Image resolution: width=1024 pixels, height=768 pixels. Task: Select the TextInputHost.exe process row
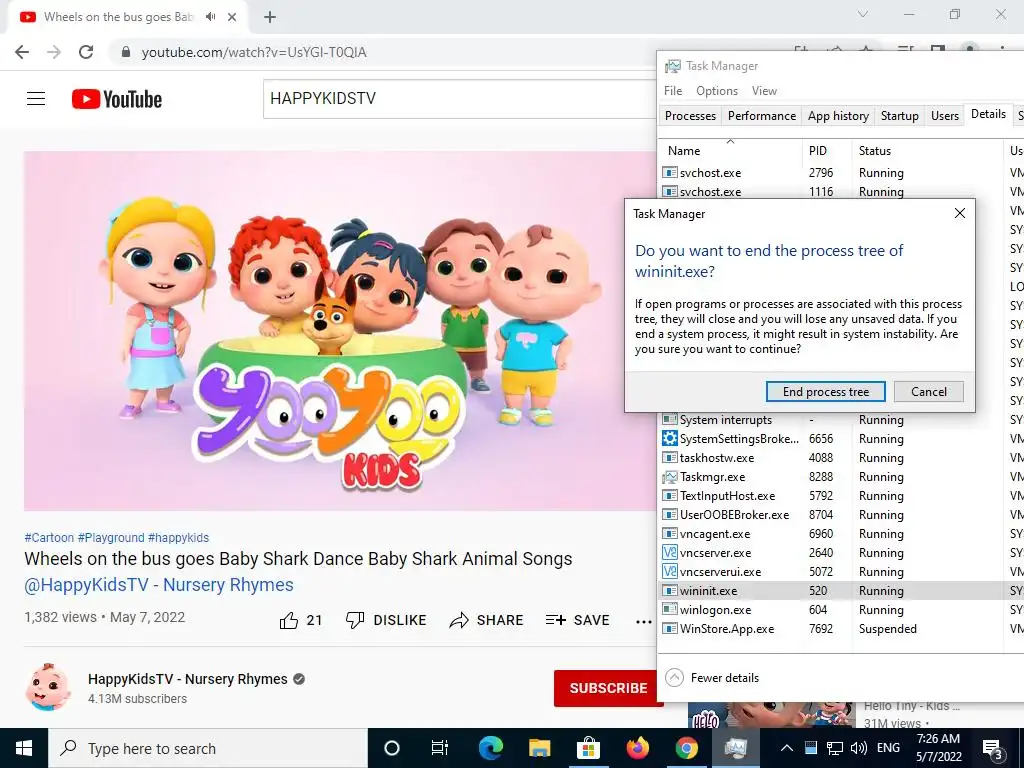click(841, 496)
